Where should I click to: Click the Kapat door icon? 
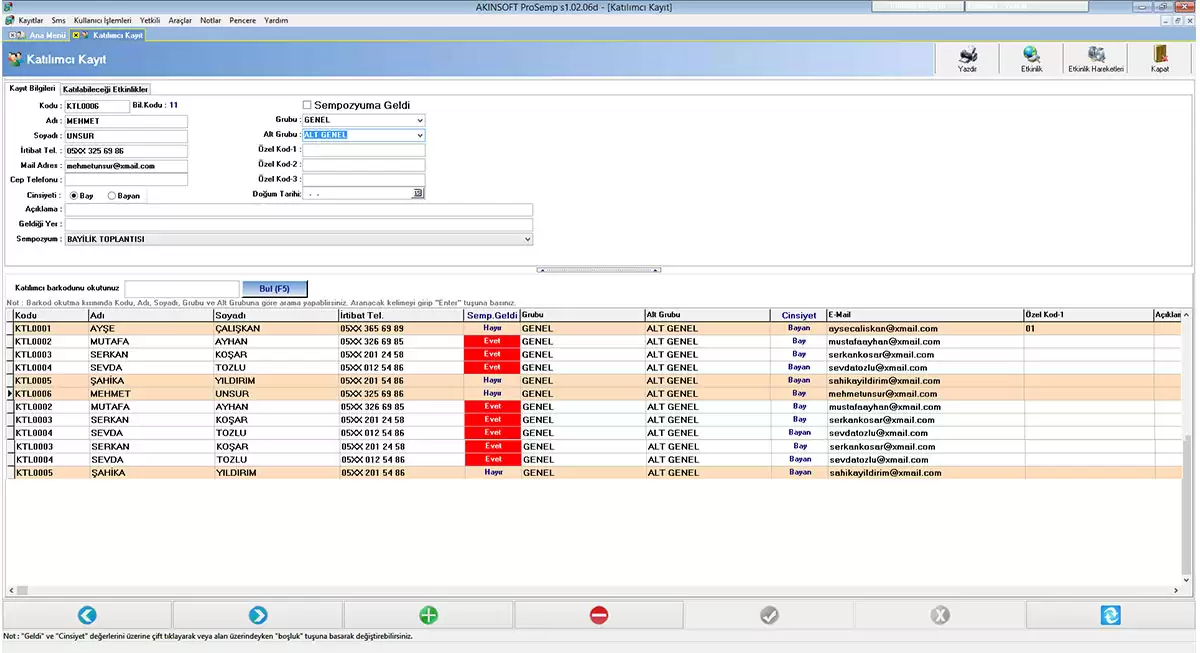point(1159,57)
